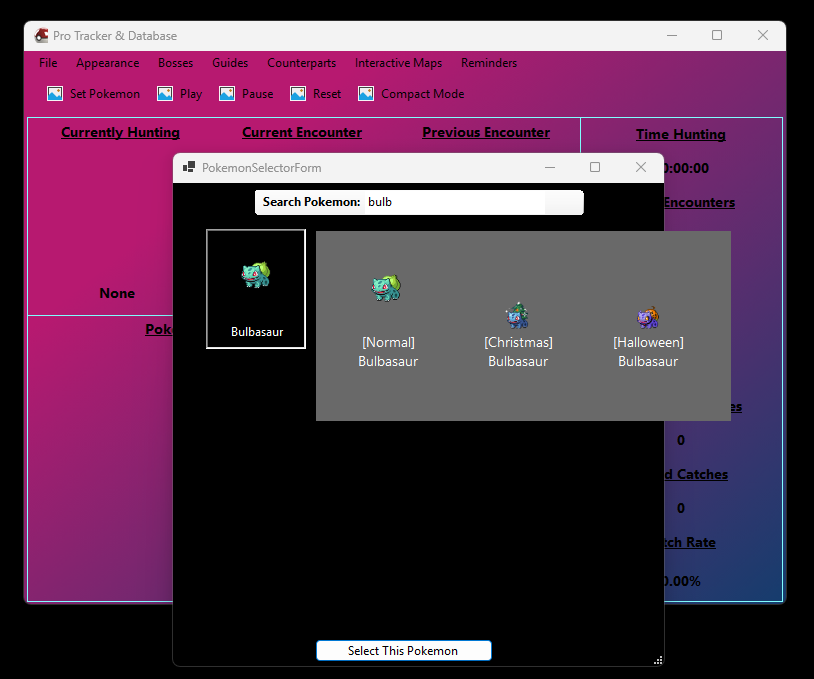This screenshot has height=679, width=814.
Task: Minimize the Pro Tracker & Database window
Action: click(x=672, y=35)
